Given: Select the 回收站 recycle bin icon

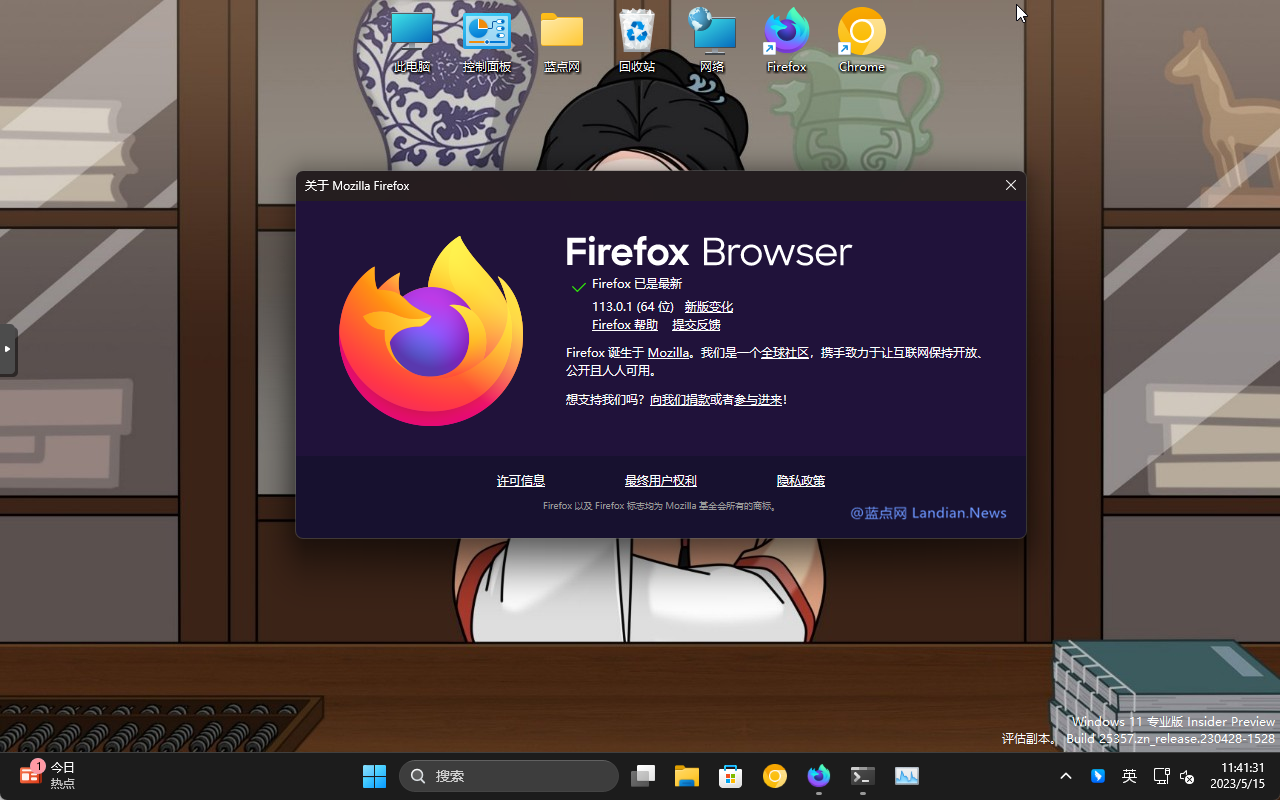Looking at the screenshot, I should click(637, 41).
